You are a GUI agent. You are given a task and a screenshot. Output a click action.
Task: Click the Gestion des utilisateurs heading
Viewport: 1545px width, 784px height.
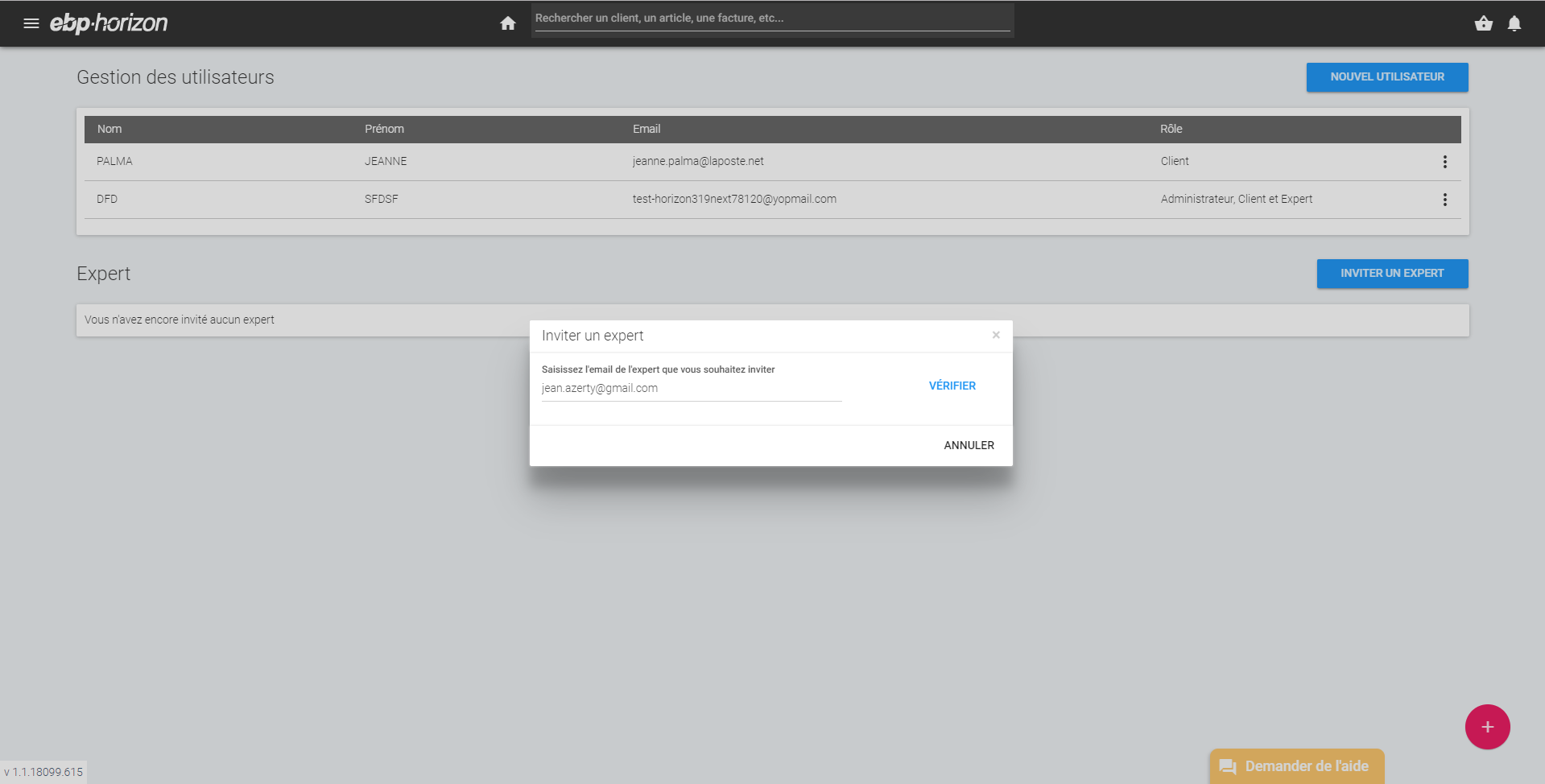[176, 77]
